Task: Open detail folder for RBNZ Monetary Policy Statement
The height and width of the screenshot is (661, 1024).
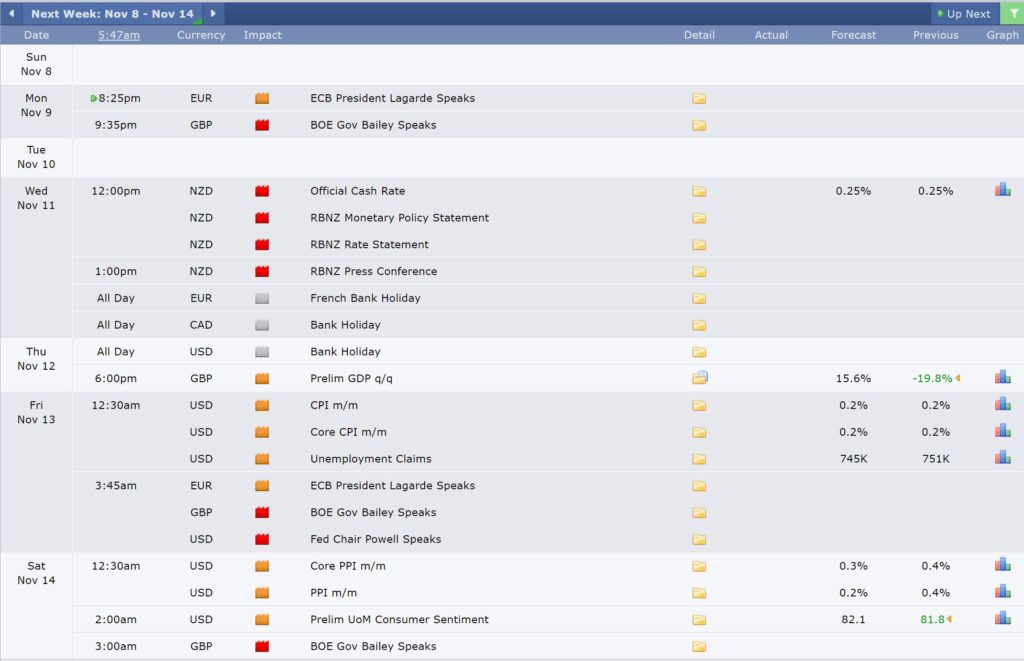Action: [x=699, y=218]
